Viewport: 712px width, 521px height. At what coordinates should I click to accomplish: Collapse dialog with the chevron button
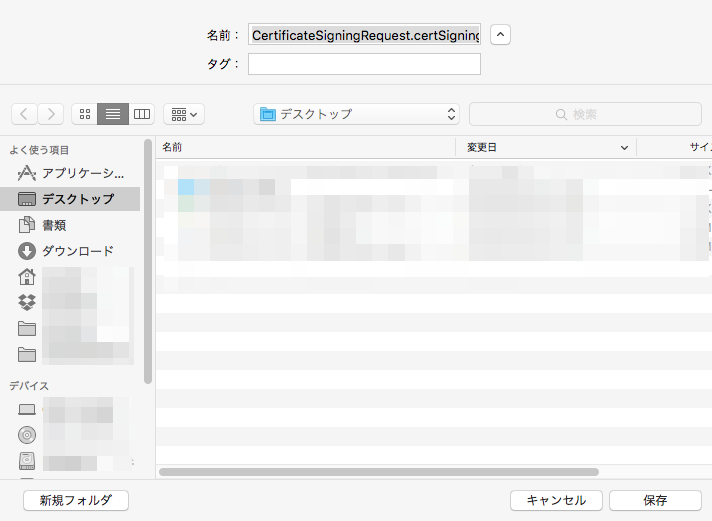click(500, 35)
